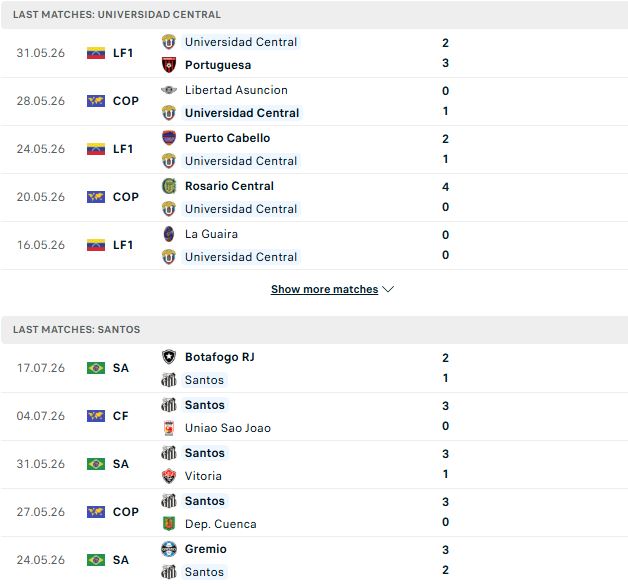The width and height of the screenshot is (628, 584).
Task: Click the Puerto Cabello club crest
Action: click(x=169, y=138)
